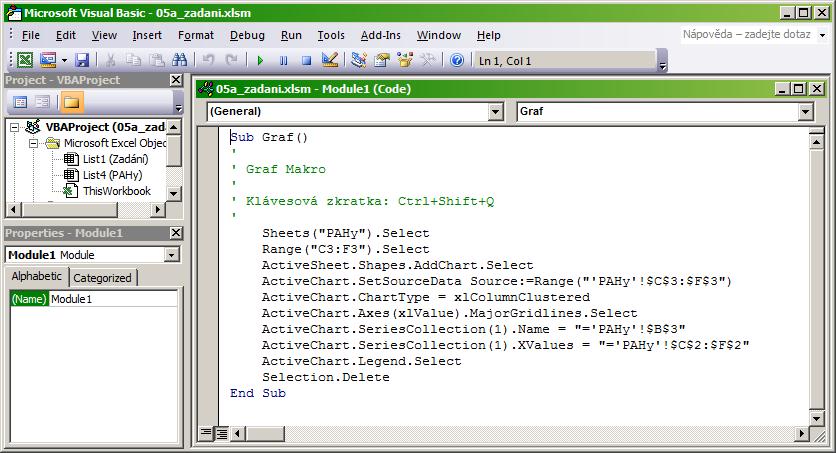Toggle Design Mode icon
Image resolution: width=836 pixels, height=453 pixels.
[x=330, y=60]
